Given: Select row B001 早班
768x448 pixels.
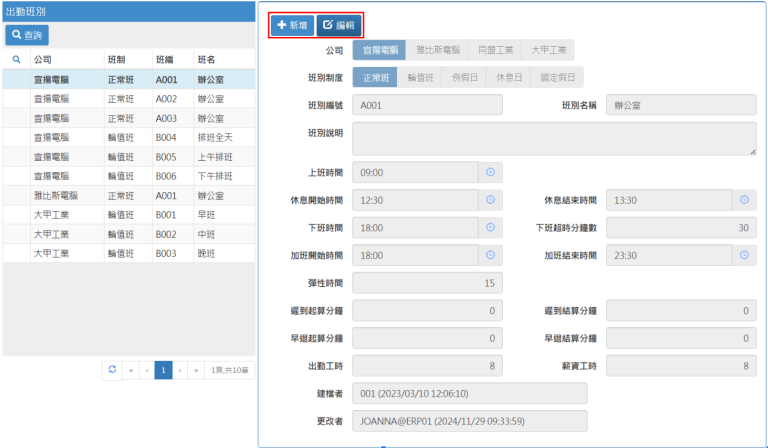Looking at the screenshot, I should (x=129, y=215).
